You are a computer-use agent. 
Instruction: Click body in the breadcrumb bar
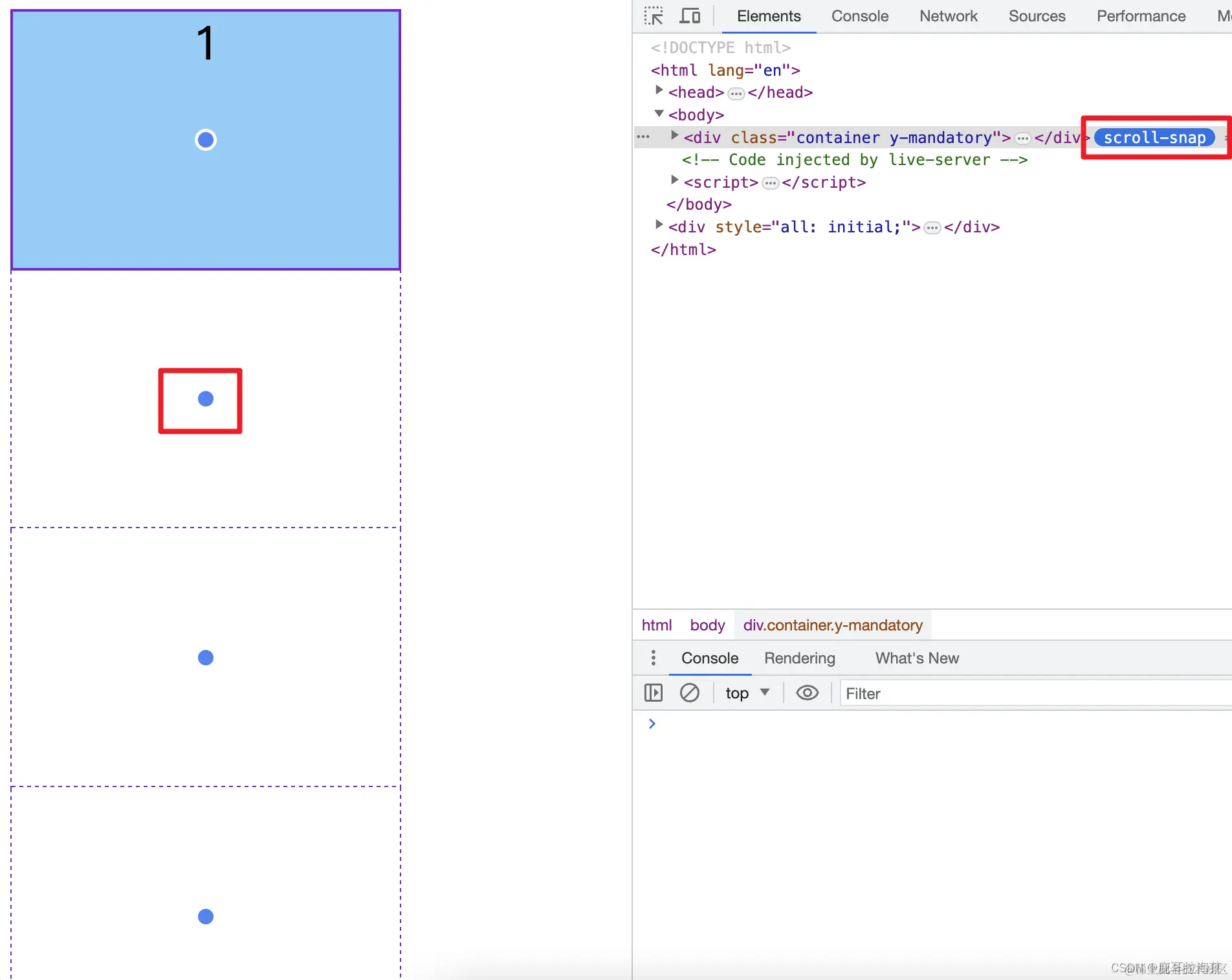707,625
